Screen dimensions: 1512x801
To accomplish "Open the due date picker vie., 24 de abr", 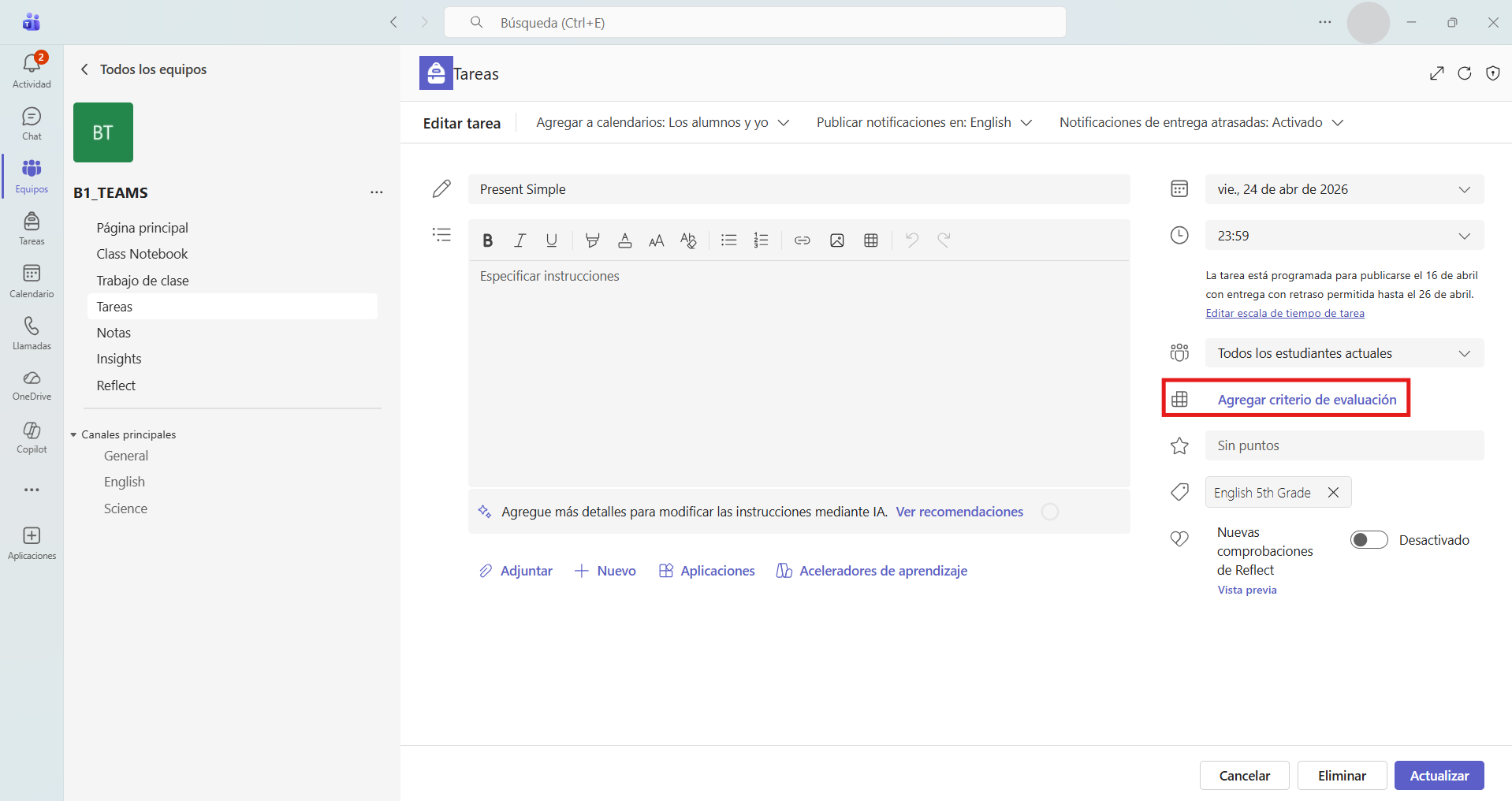I will 1344,189.
